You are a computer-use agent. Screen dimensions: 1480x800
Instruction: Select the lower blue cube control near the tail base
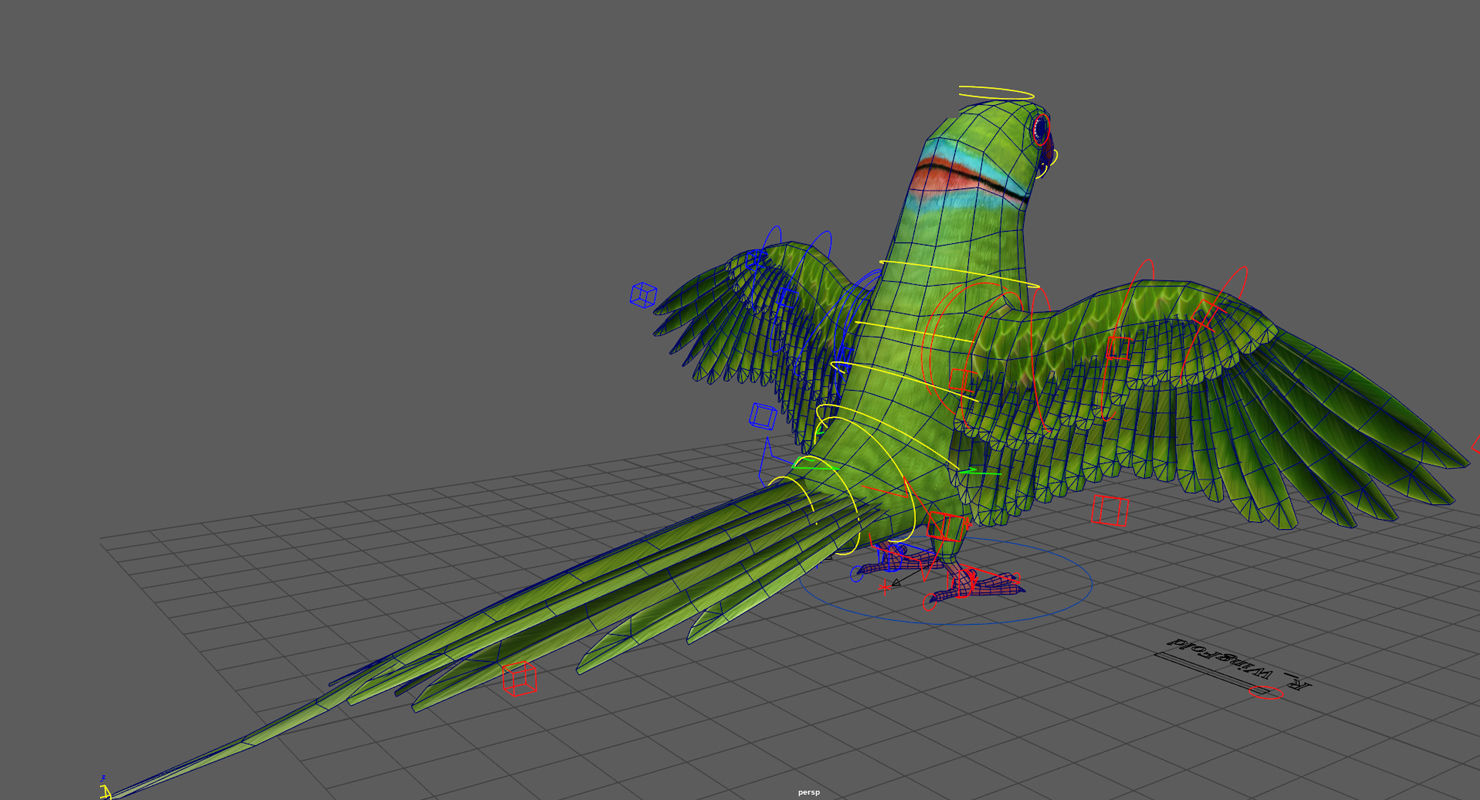(x=763, y=416)
